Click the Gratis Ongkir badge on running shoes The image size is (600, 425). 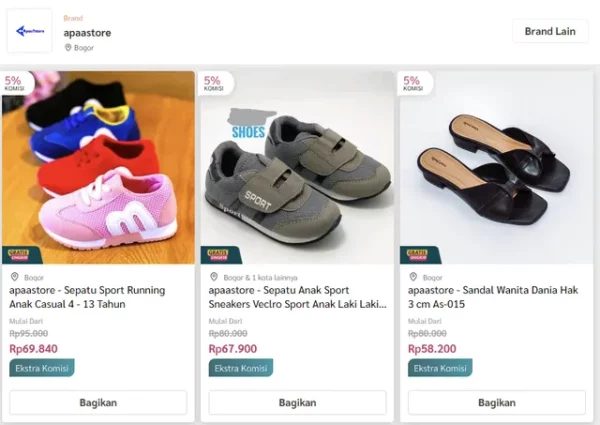pos(17,254)
